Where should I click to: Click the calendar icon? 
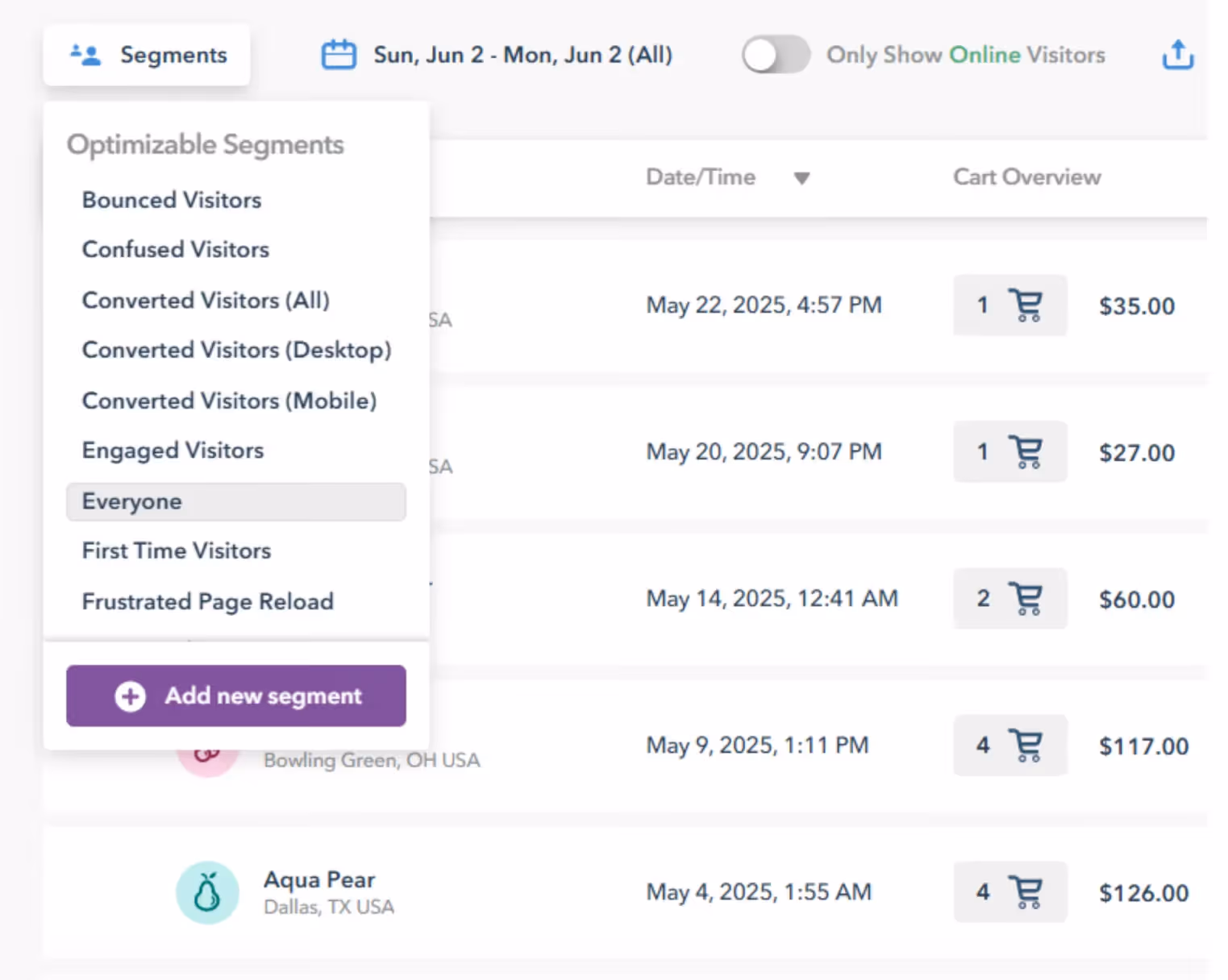click(x=339, y=55)
